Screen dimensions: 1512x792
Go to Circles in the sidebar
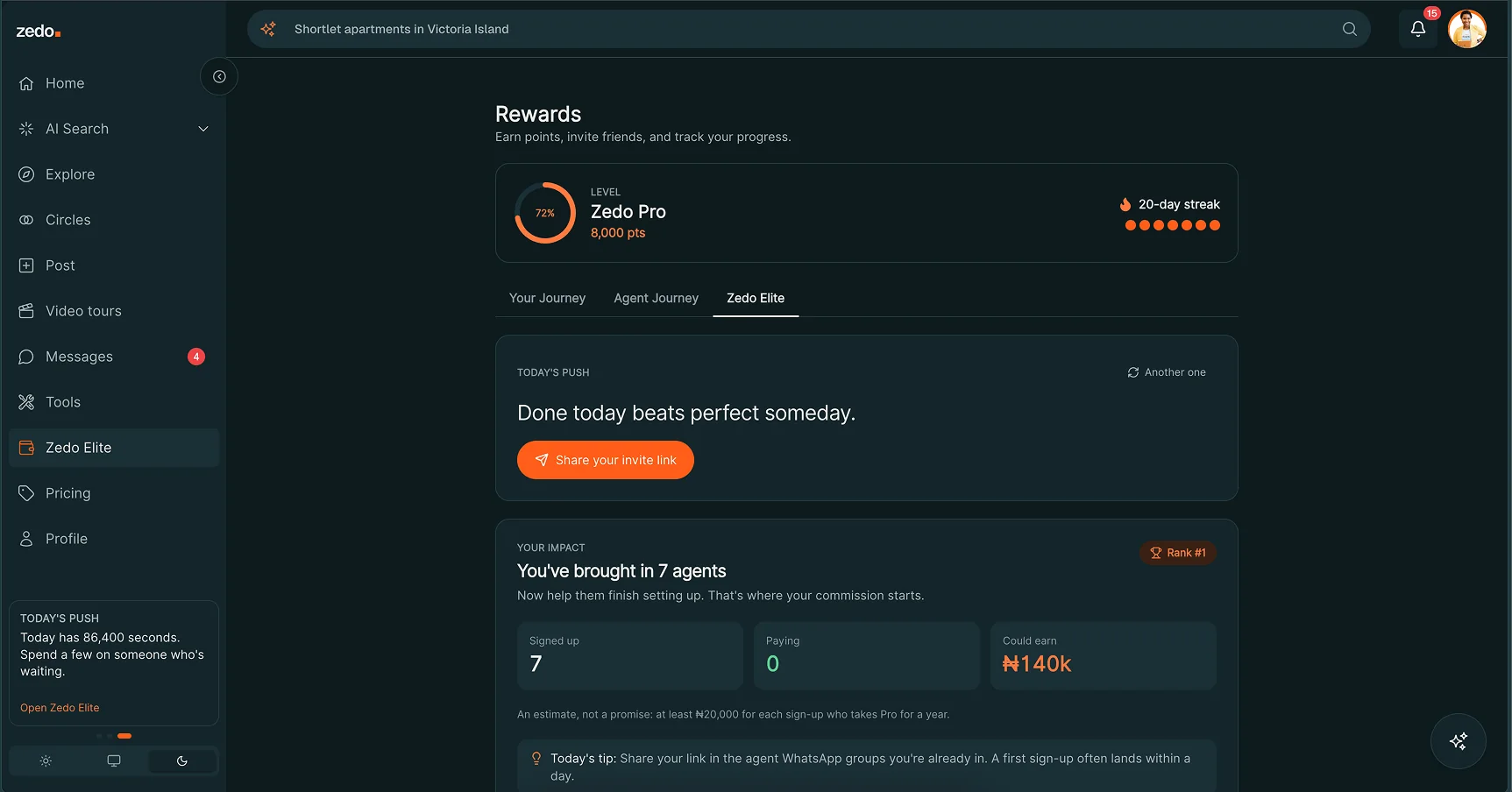(x=114, y=220)
